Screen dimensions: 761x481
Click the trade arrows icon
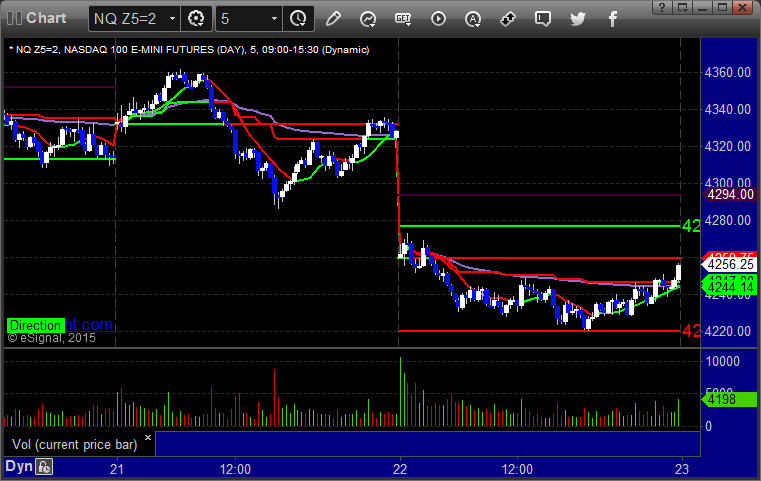(x=508, y=19)
